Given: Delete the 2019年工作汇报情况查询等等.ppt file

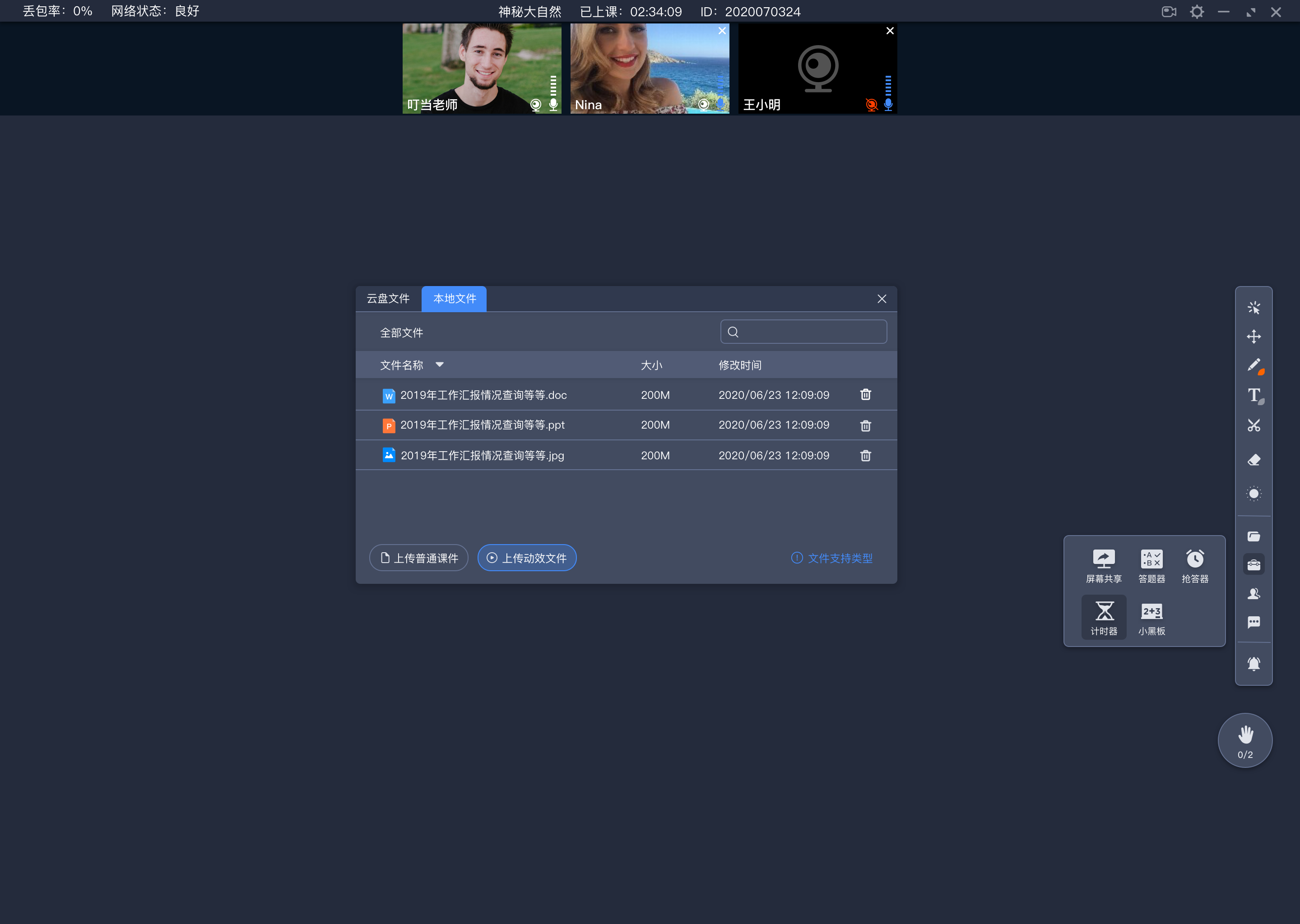Looking at the screenshot, I should [865, 425].
